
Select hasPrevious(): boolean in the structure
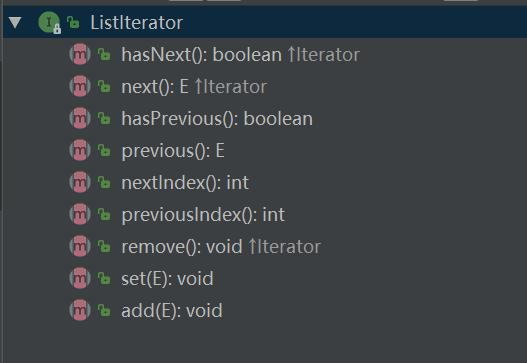[217, 119]
